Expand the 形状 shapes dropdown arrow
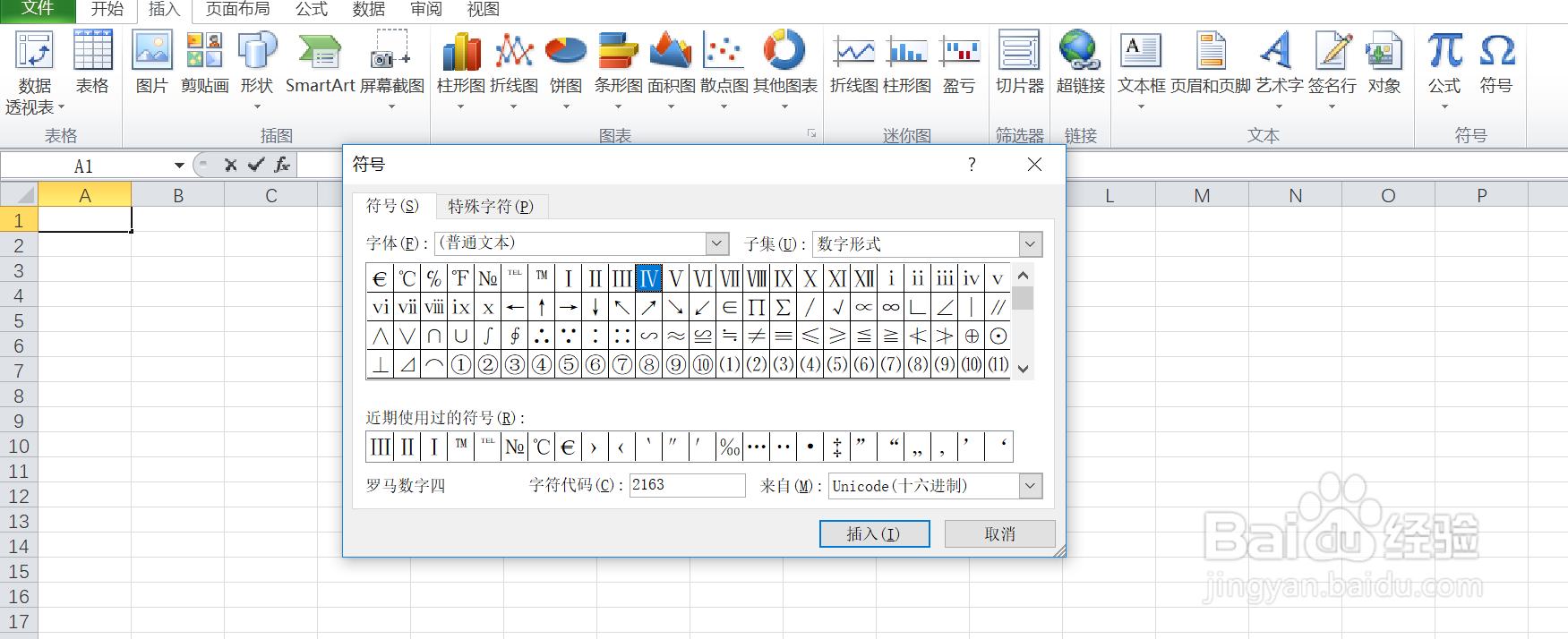 pos(257,106)
